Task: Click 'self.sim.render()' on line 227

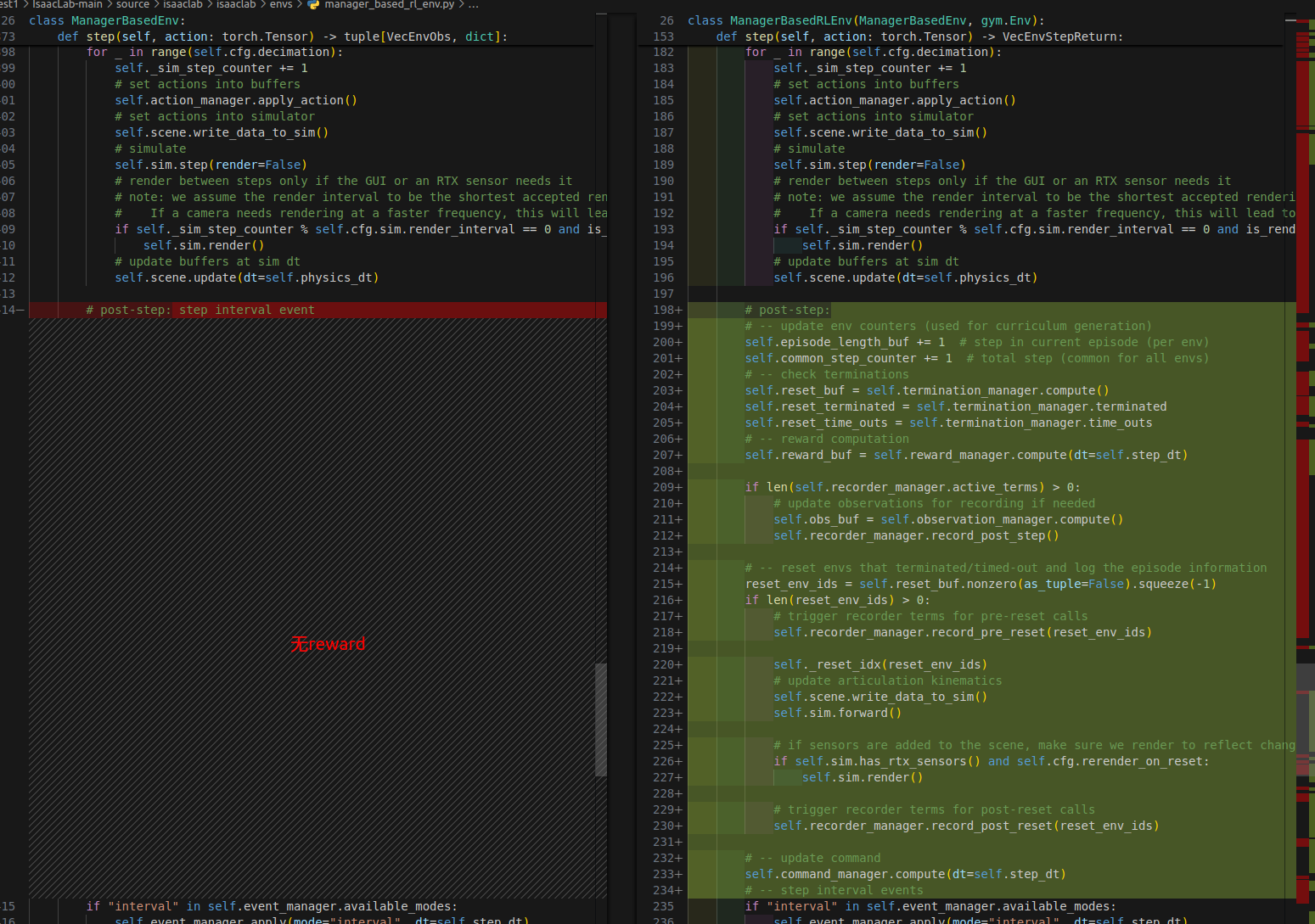Action: (863, 777)
